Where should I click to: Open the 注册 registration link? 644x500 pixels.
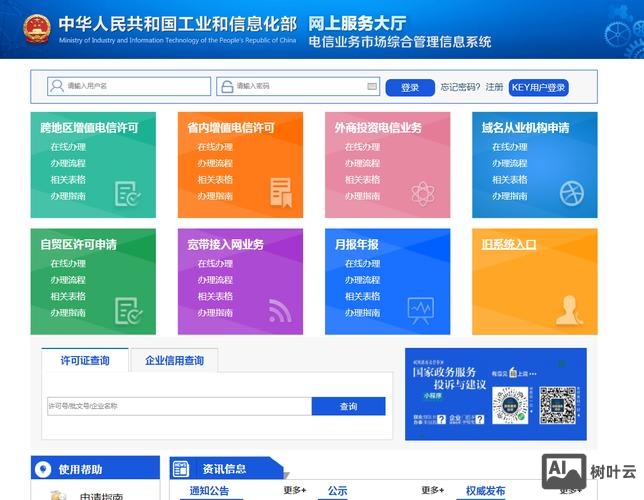(494, 87)
